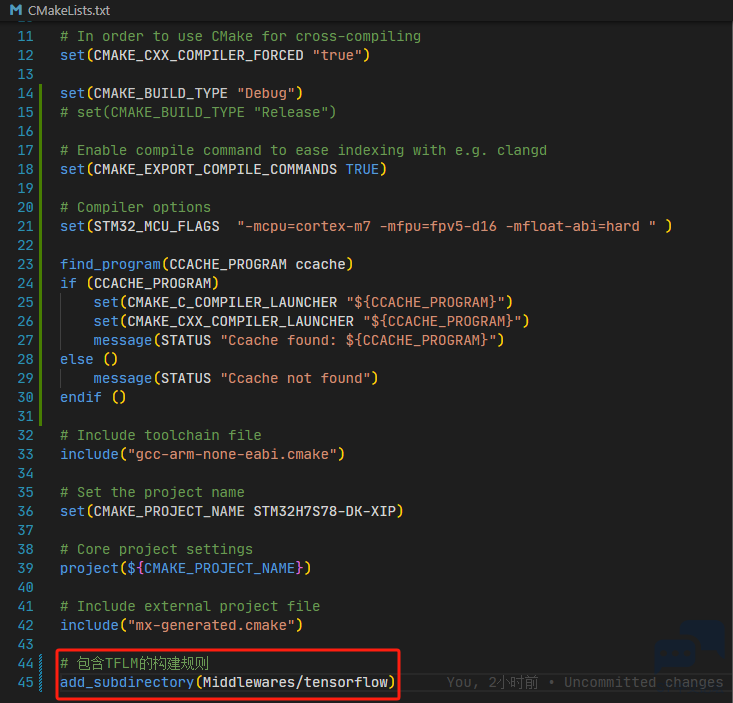Click the comment 'In order to use CMake for cross-compiling'
This screenshot has width=733, height=703.
pyautogui.click(x=241, y=36)
